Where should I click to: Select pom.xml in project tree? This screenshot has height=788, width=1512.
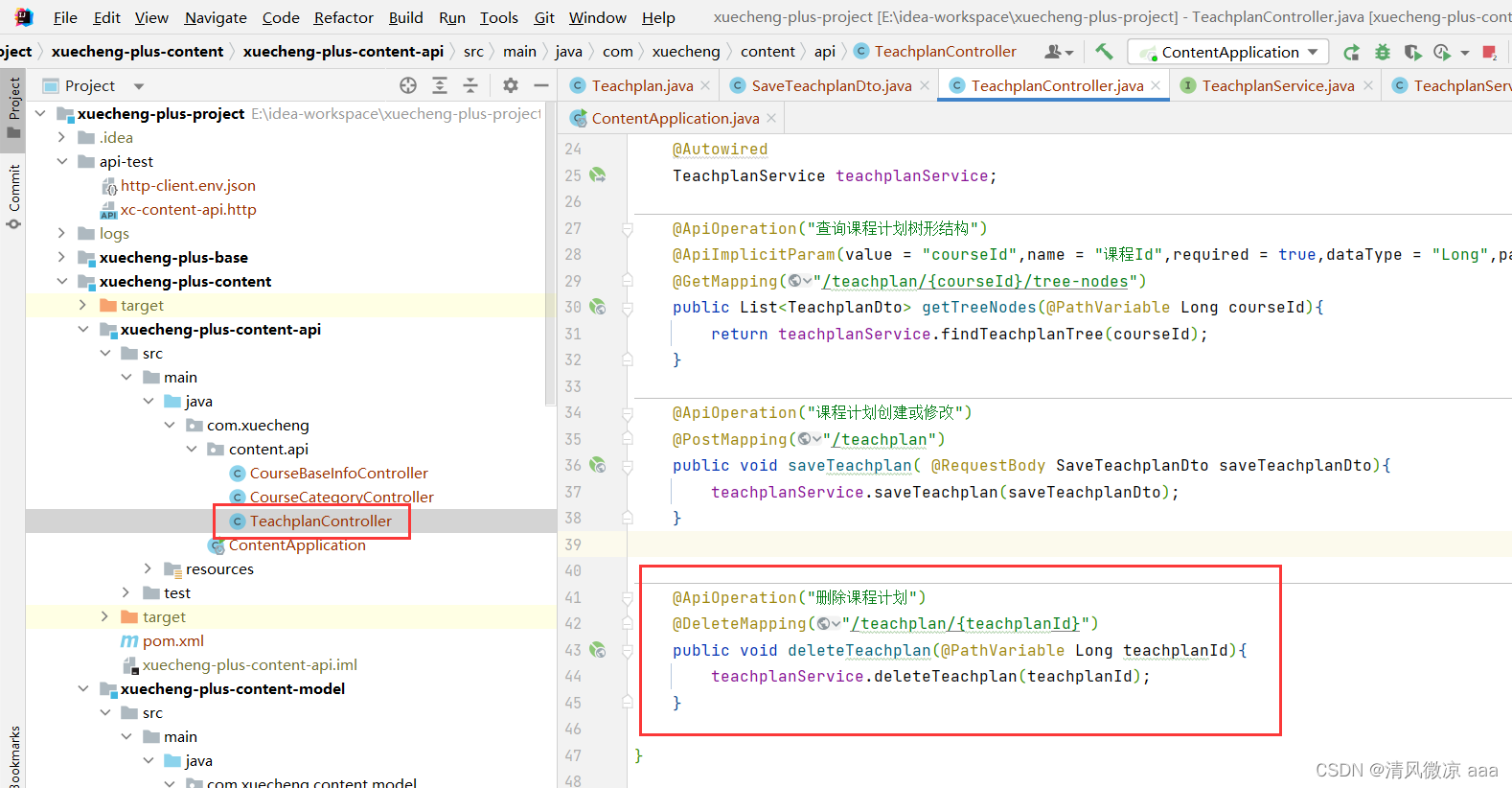click(x=172, y=640)
